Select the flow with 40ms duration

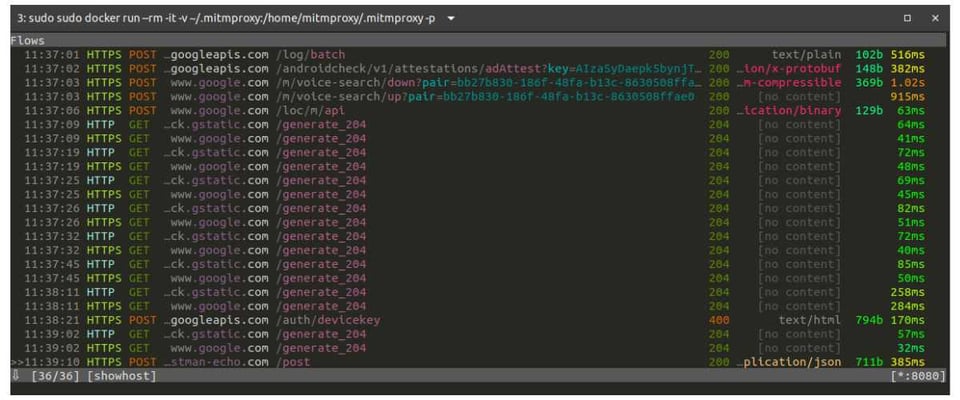479,250
